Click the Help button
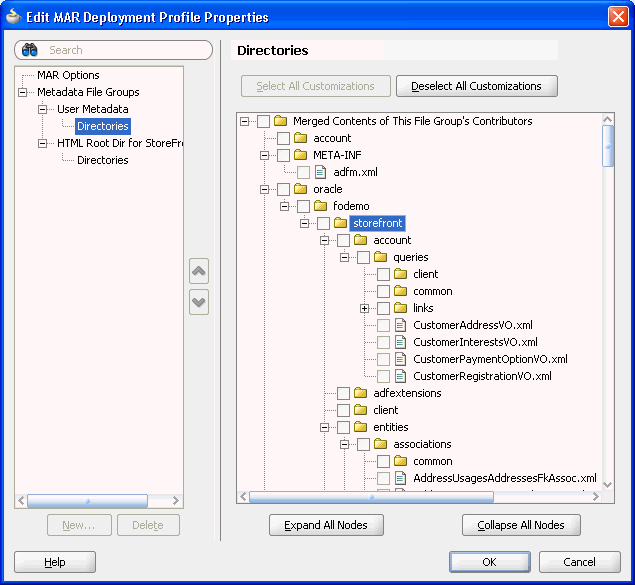 55,562
